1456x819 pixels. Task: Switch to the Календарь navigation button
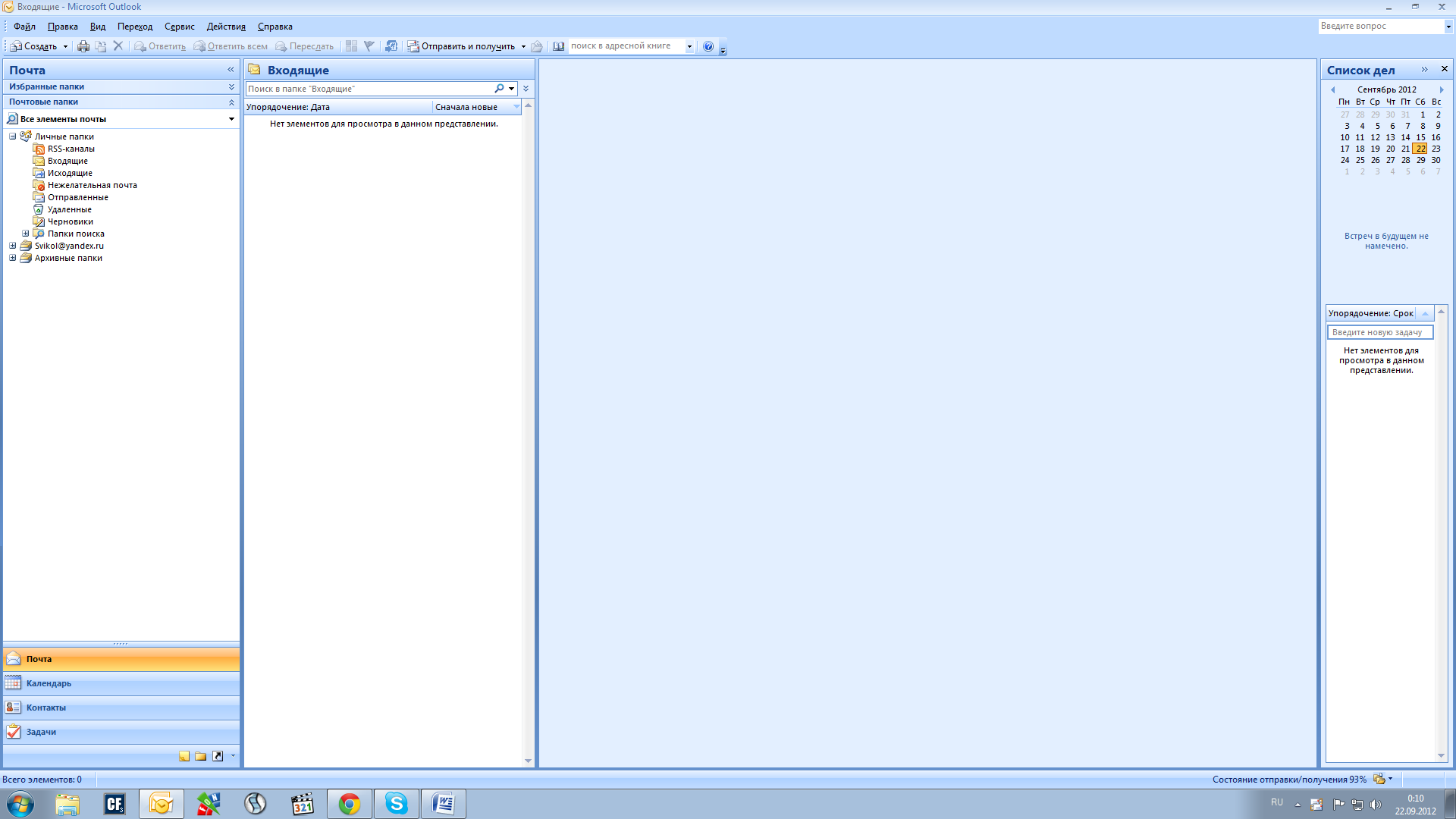pos(121,684)
